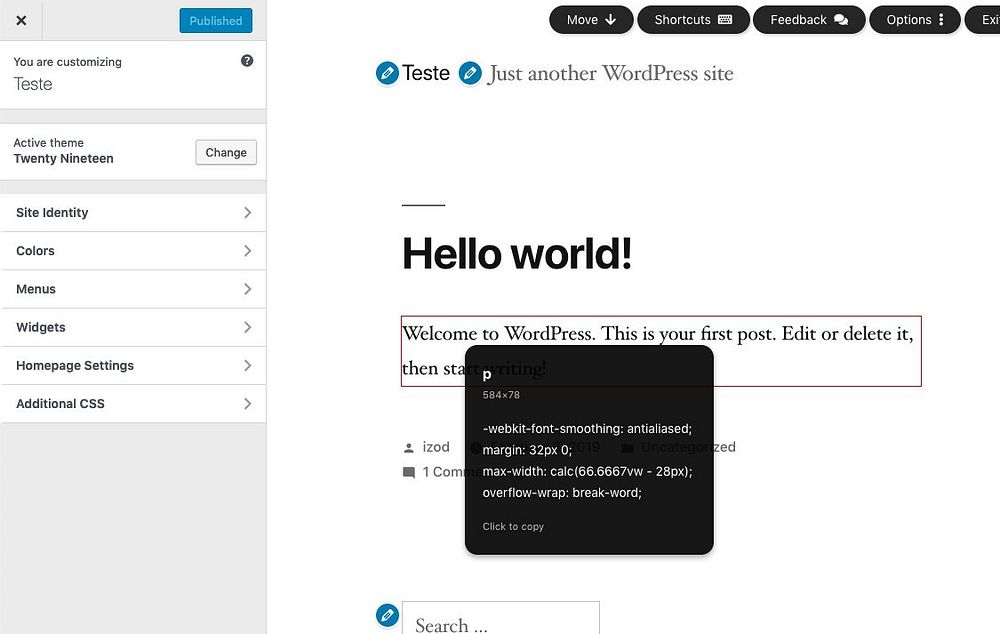
Task: Expand Homepage Settings using its chevron
Action: point(247,365)
